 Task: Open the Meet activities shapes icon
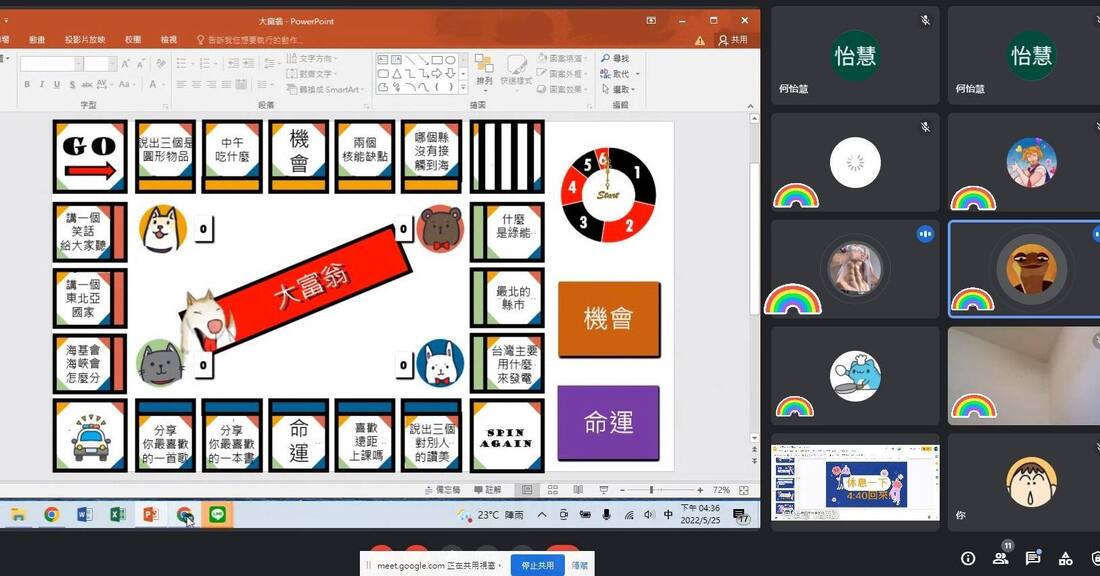tap(1065, 558)
